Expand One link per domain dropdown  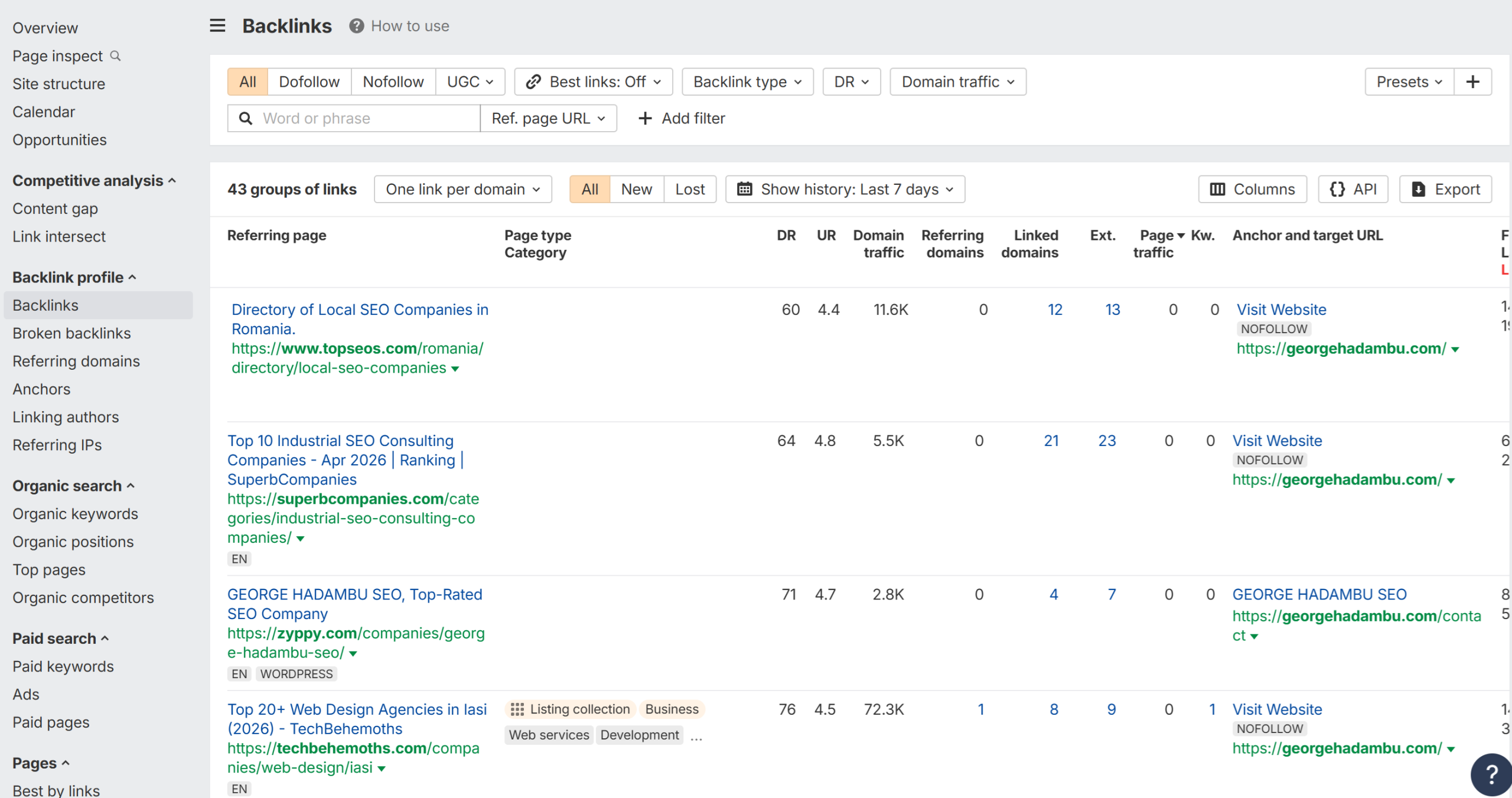(x=462, y=189)
